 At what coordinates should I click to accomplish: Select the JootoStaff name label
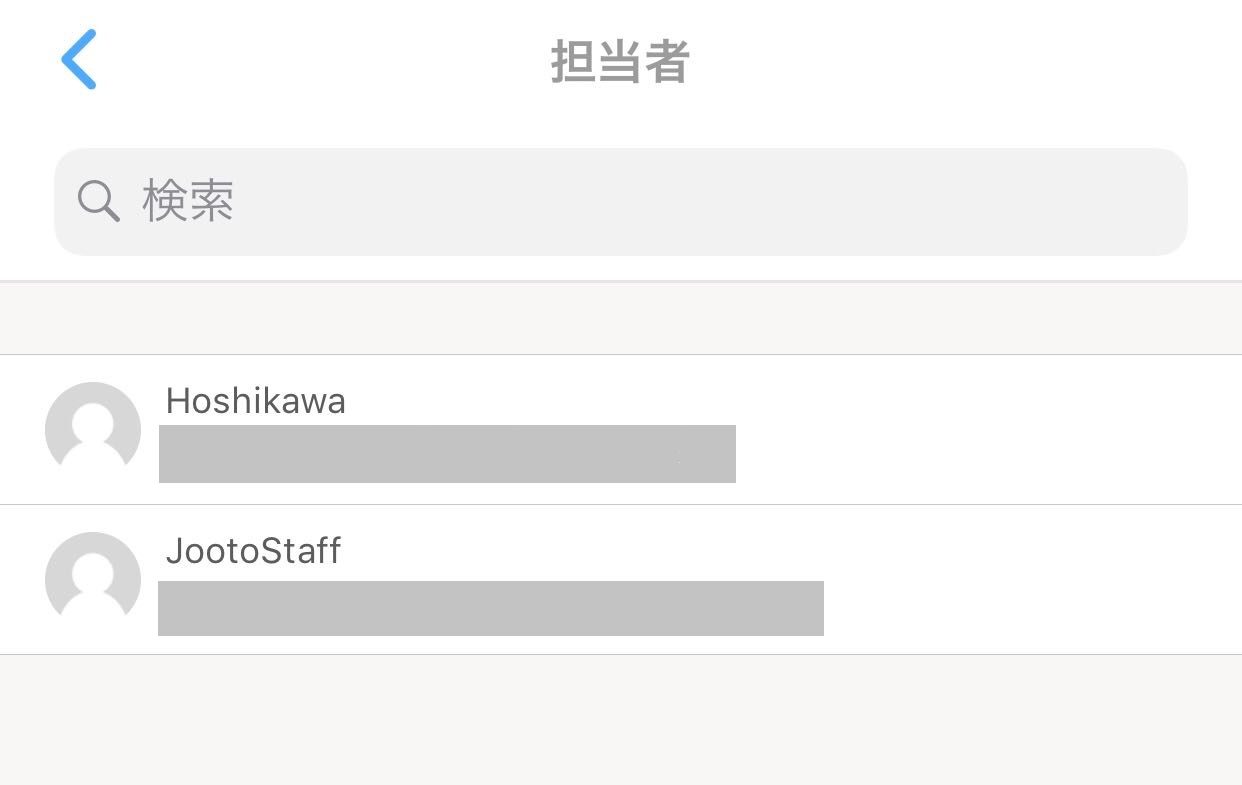(254, 551)
